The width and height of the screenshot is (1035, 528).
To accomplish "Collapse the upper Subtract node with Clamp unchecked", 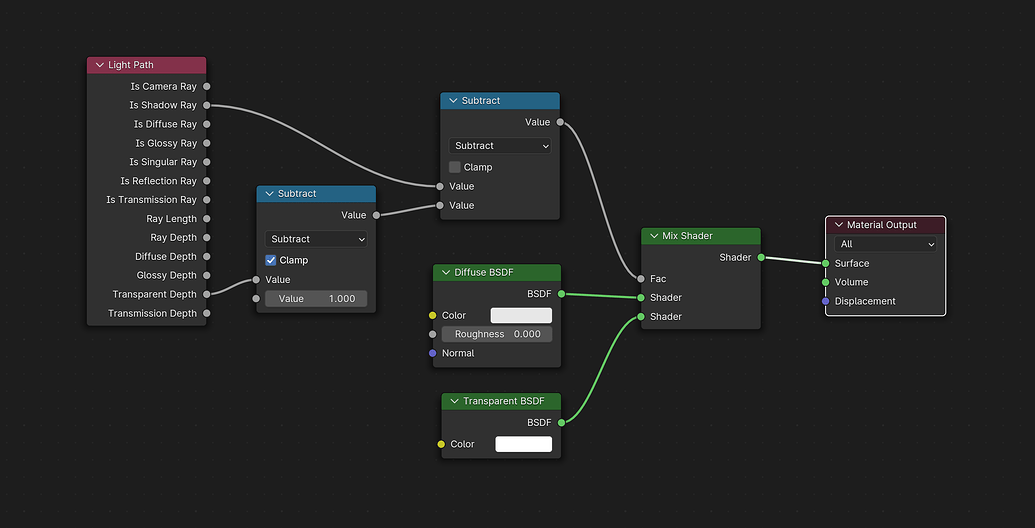I will tap(453, 100).
